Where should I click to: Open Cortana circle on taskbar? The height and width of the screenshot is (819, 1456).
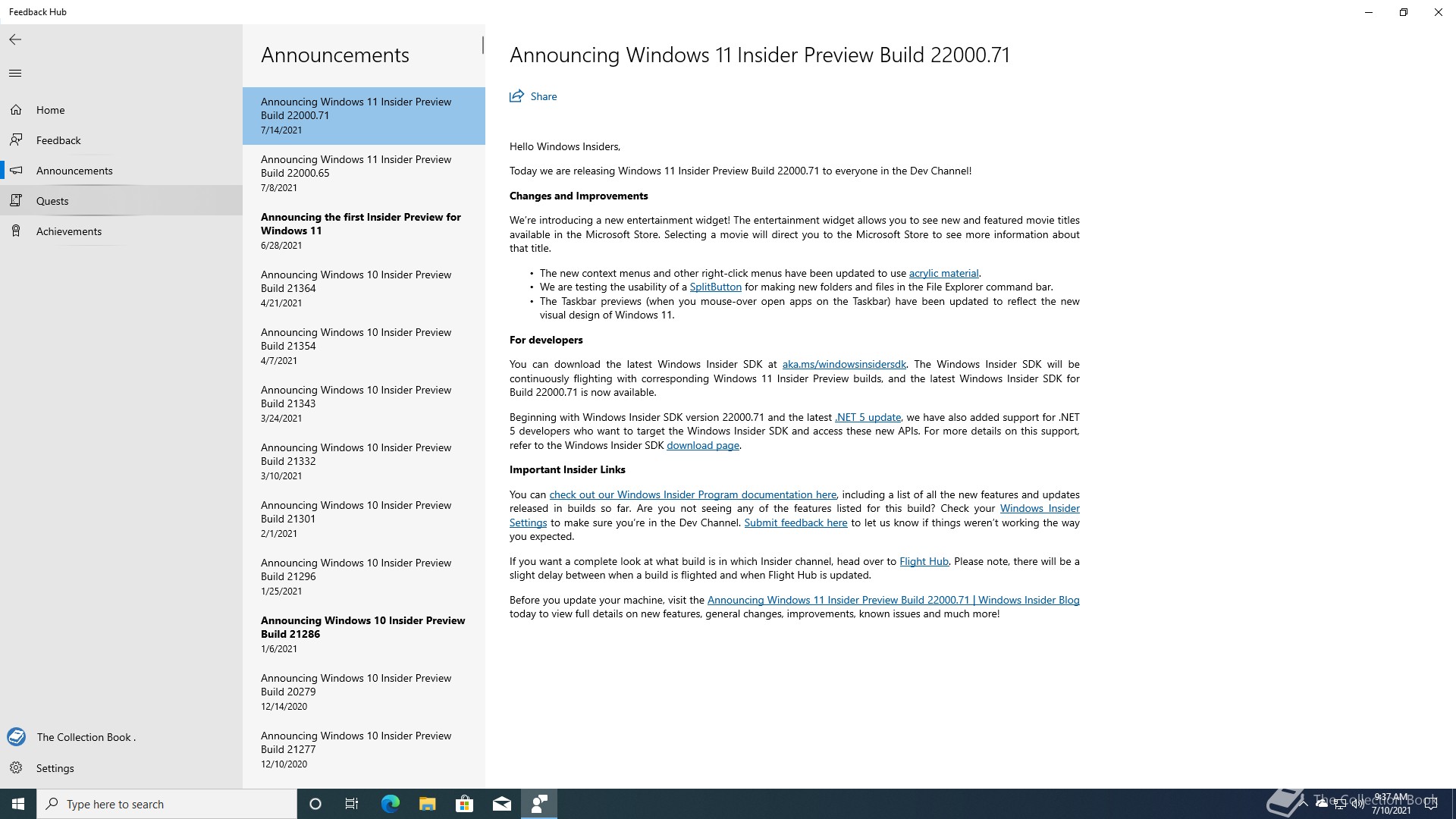(315, 804)
